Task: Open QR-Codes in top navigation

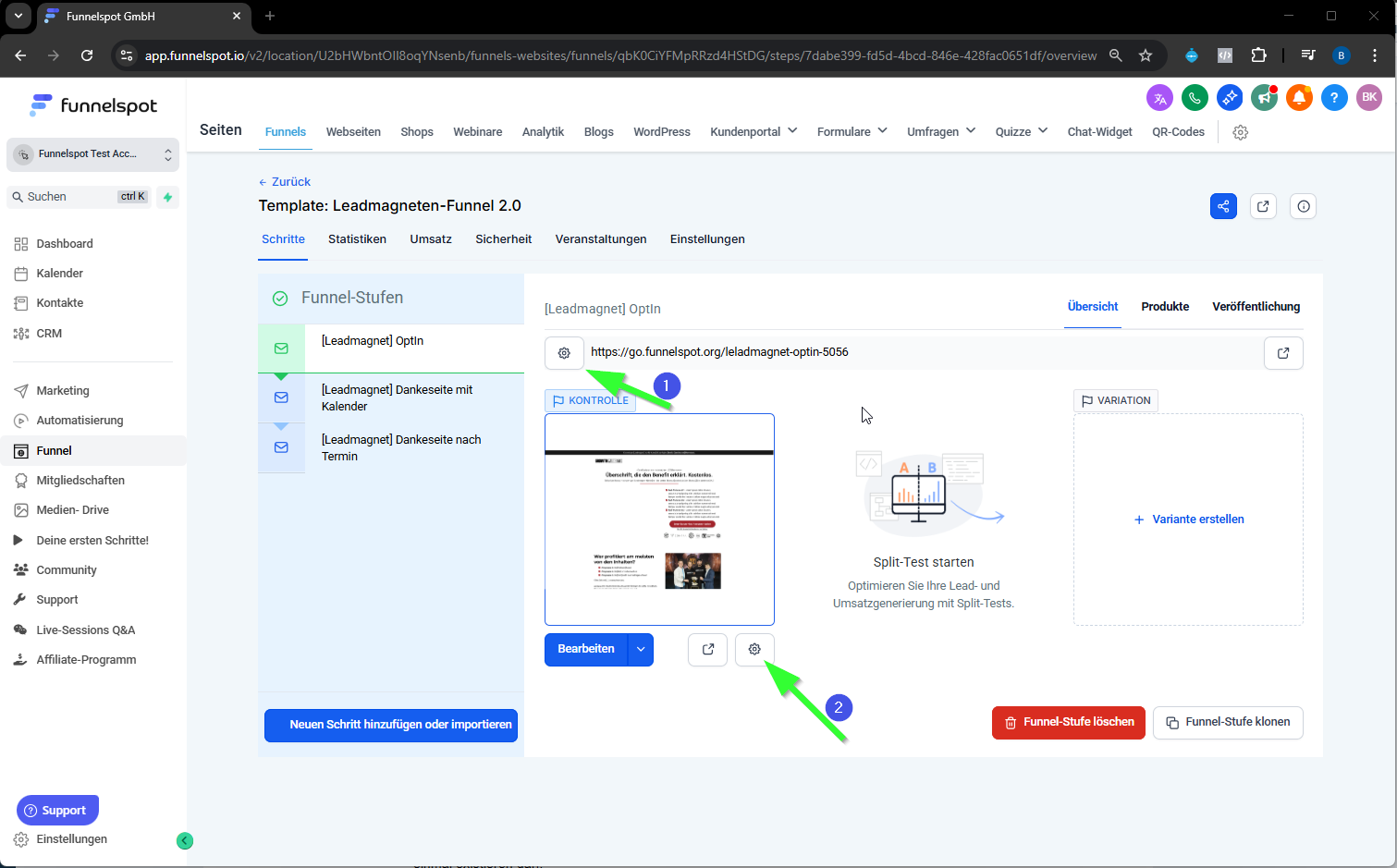Action: tap(1179, 132)
